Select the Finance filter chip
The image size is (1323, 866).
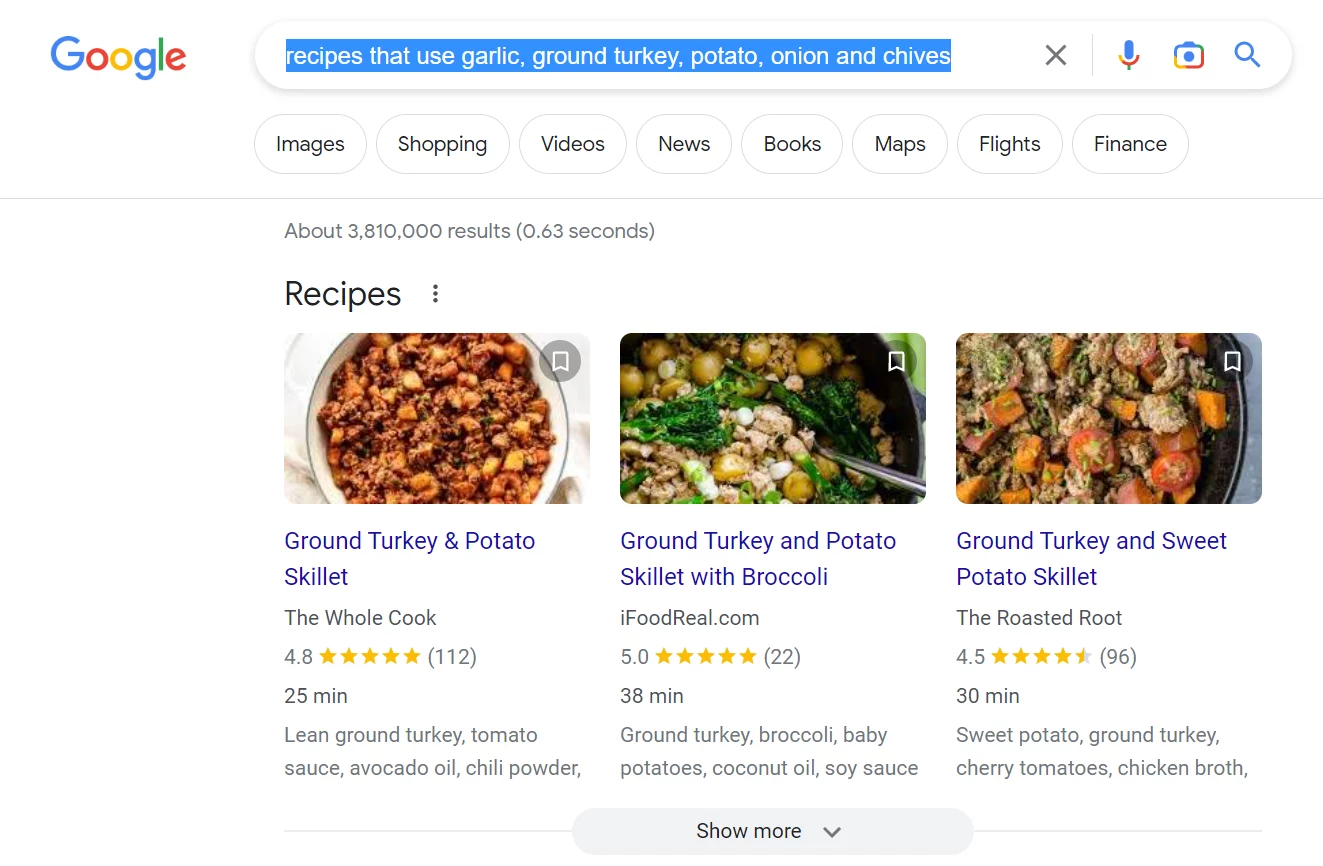pos(1130,144)
